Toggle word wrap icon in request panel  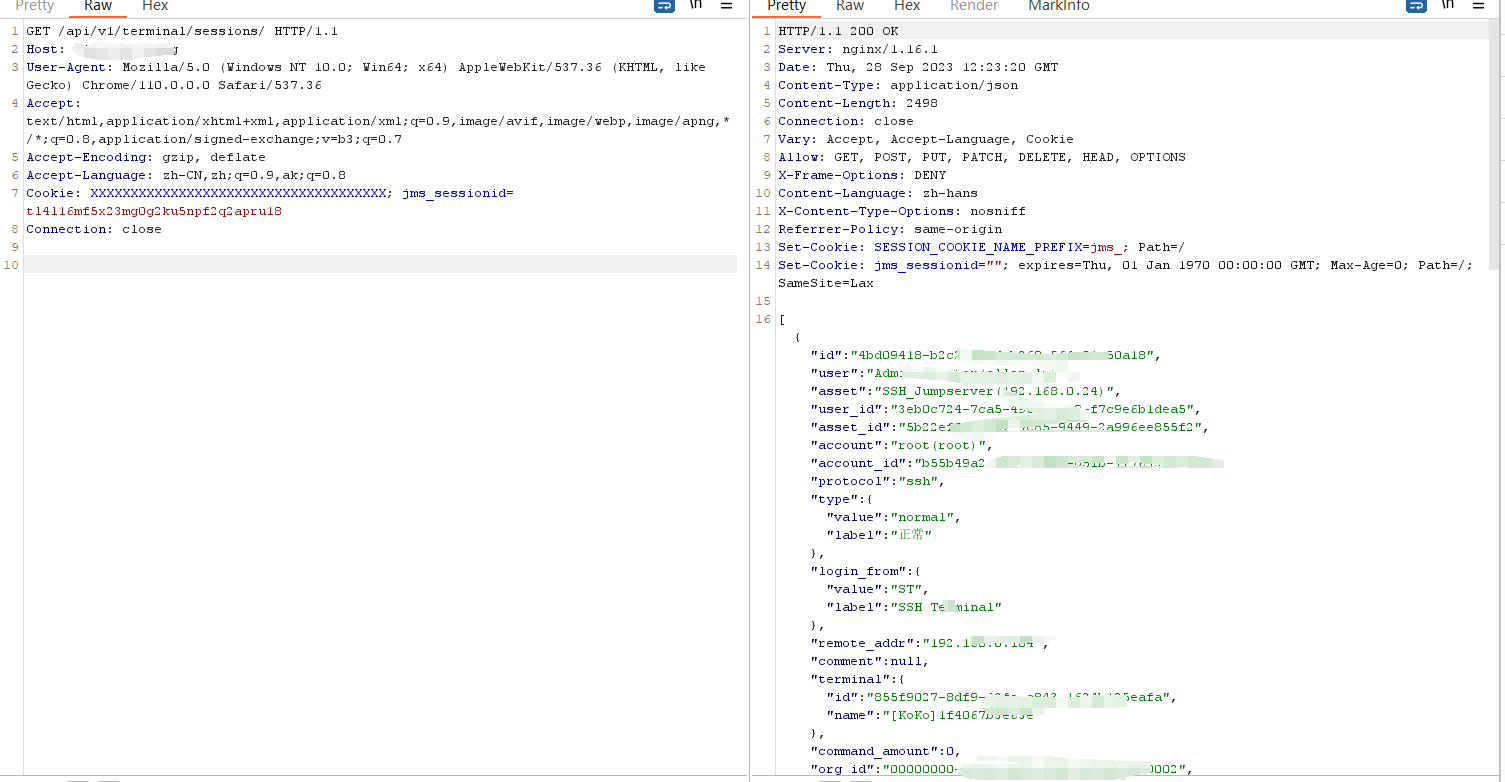tap(664, 5)
